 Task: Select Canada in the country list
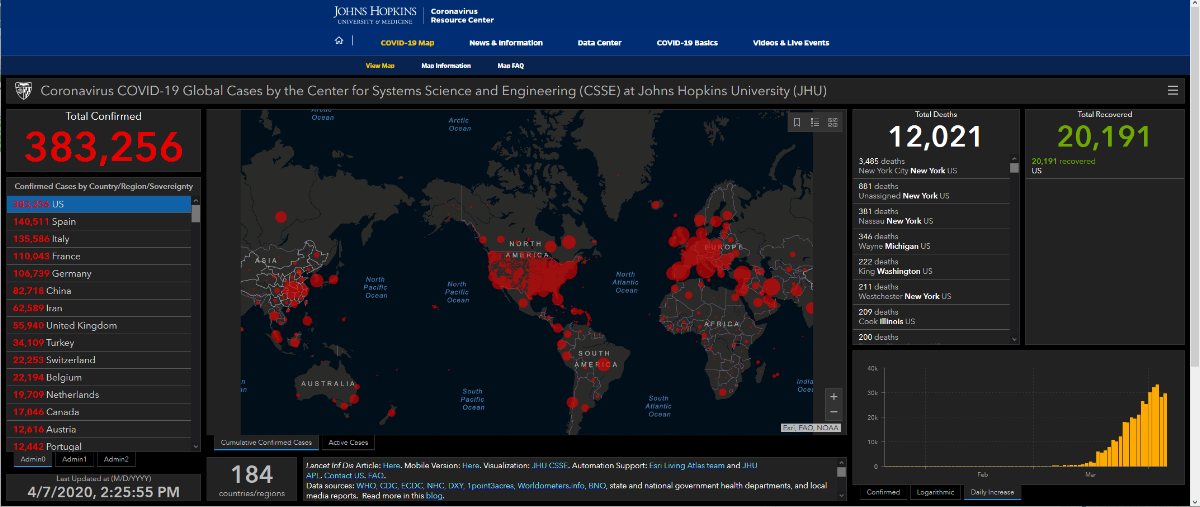click(x=99, y=411)
